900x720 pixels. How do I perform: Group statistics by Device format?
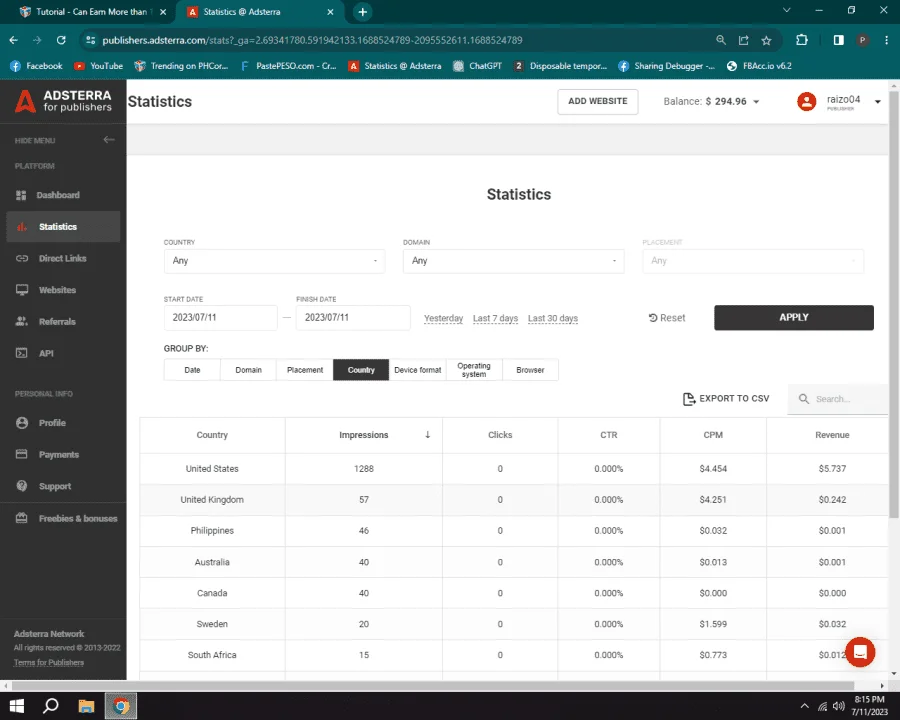[x=417, y=370]
